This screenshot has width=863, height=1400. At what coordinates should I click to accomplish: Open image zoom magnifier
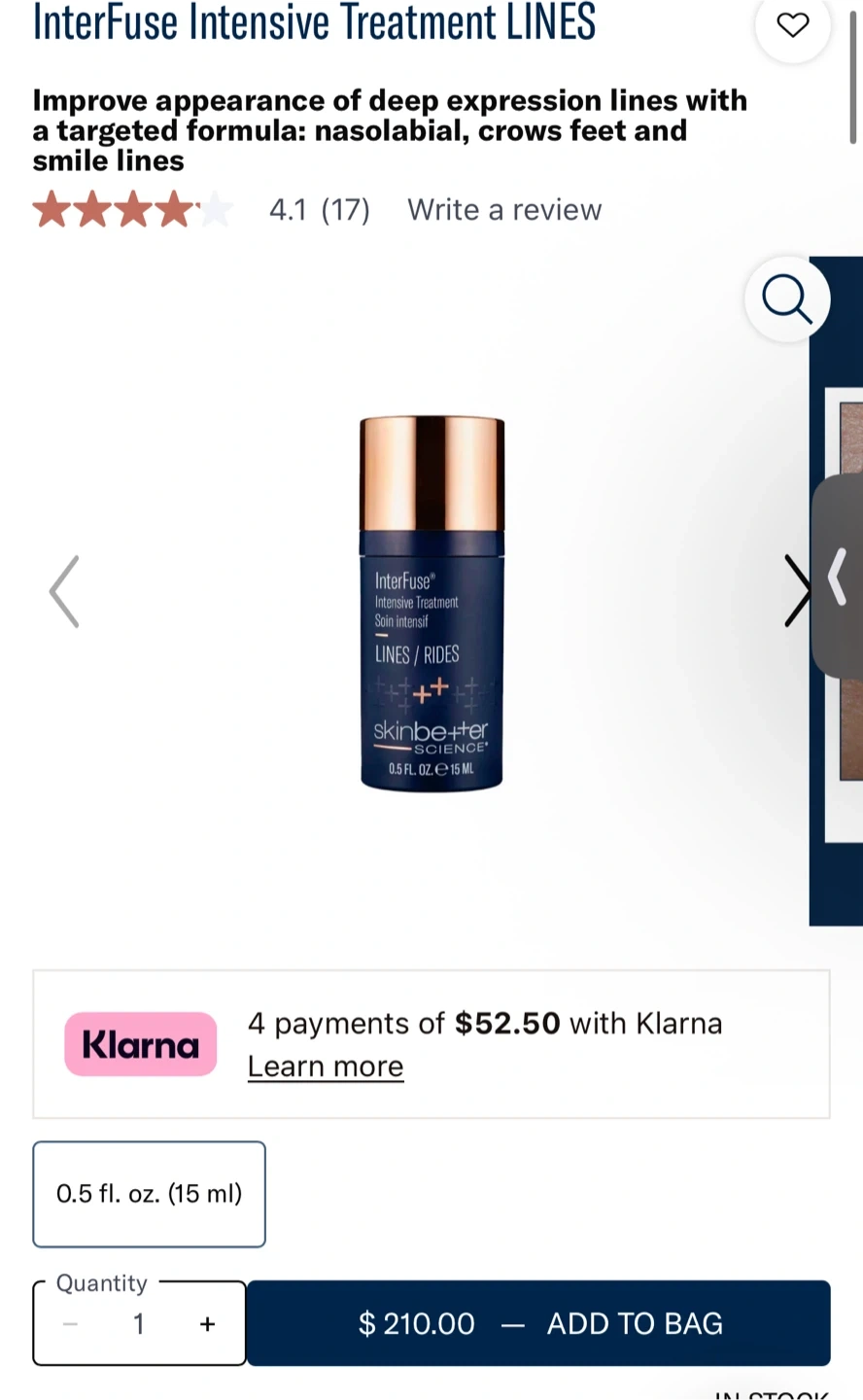click(787, 299)
